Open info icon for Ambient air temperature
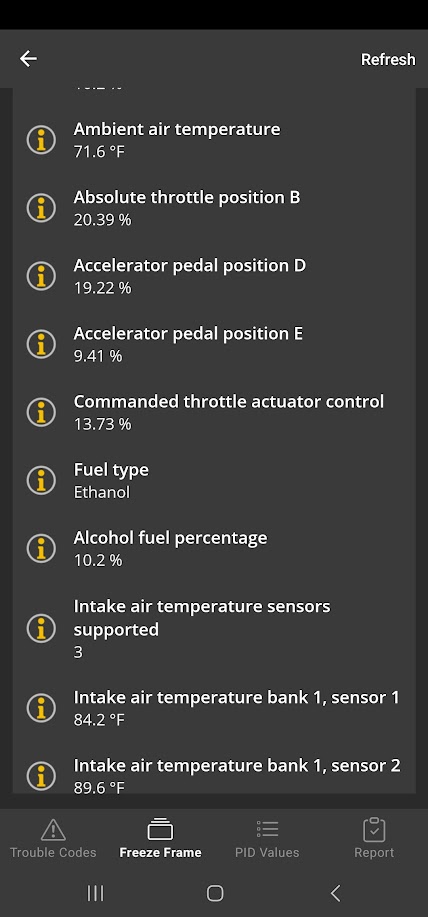 pyautogui.click(x=42, y=140)
